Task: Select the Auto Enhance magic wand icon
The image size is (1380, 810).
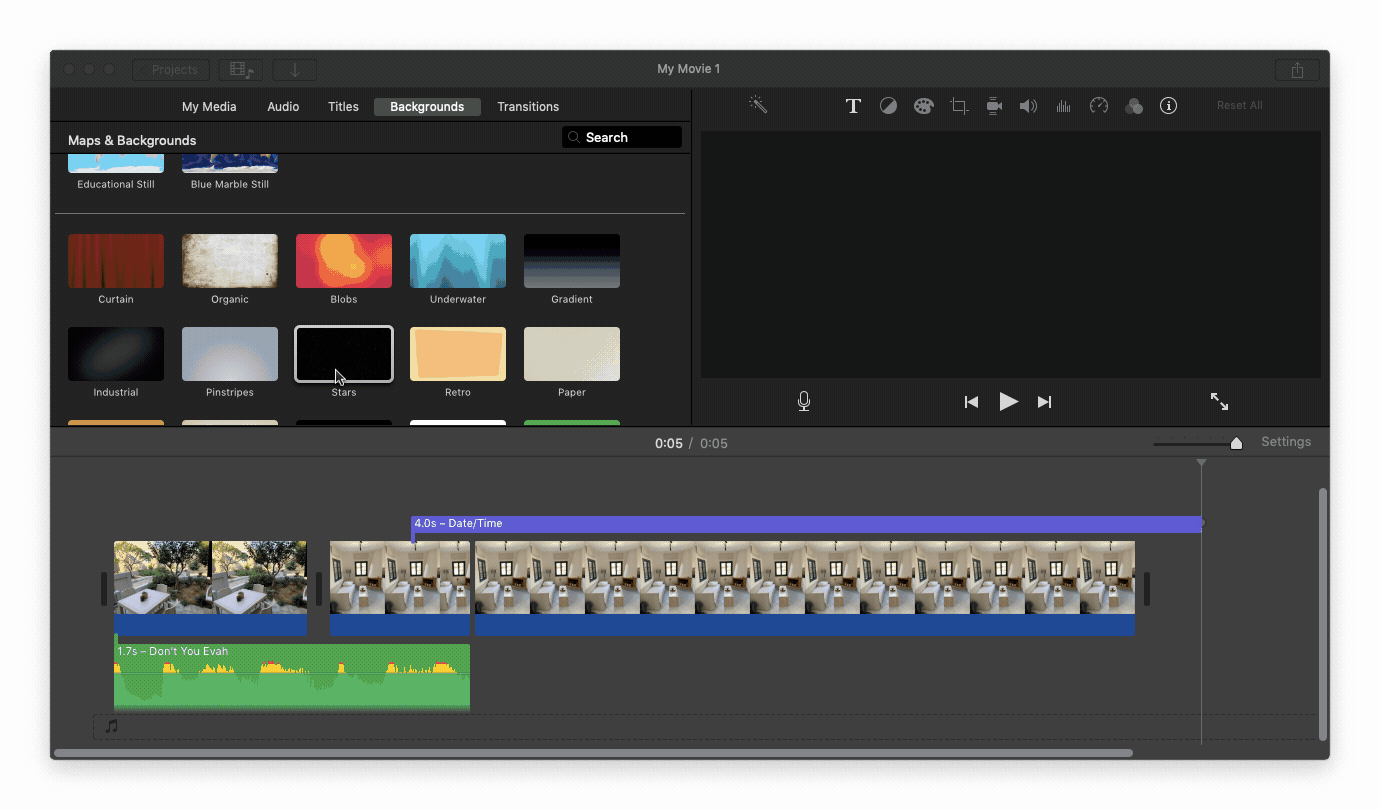Action: (758, 105)
